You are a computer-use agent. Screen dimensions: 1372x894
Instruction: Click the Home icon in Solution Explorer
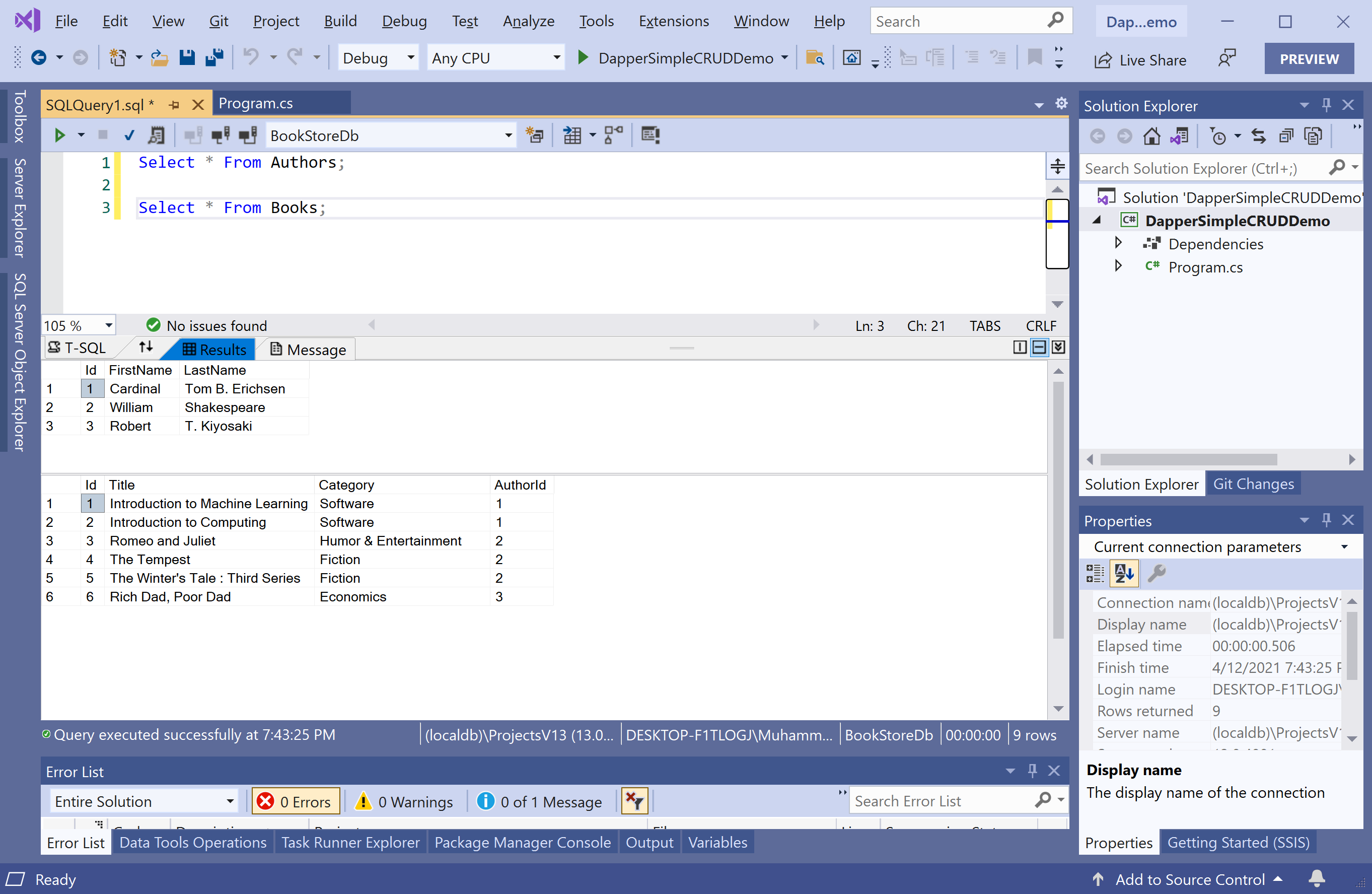click(1151, 136)
